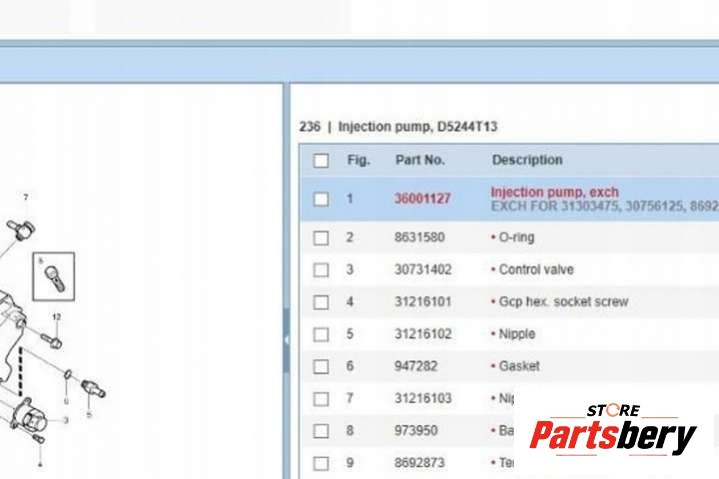
Task: Sort by the Part No. column header
Action: (420, 160)
